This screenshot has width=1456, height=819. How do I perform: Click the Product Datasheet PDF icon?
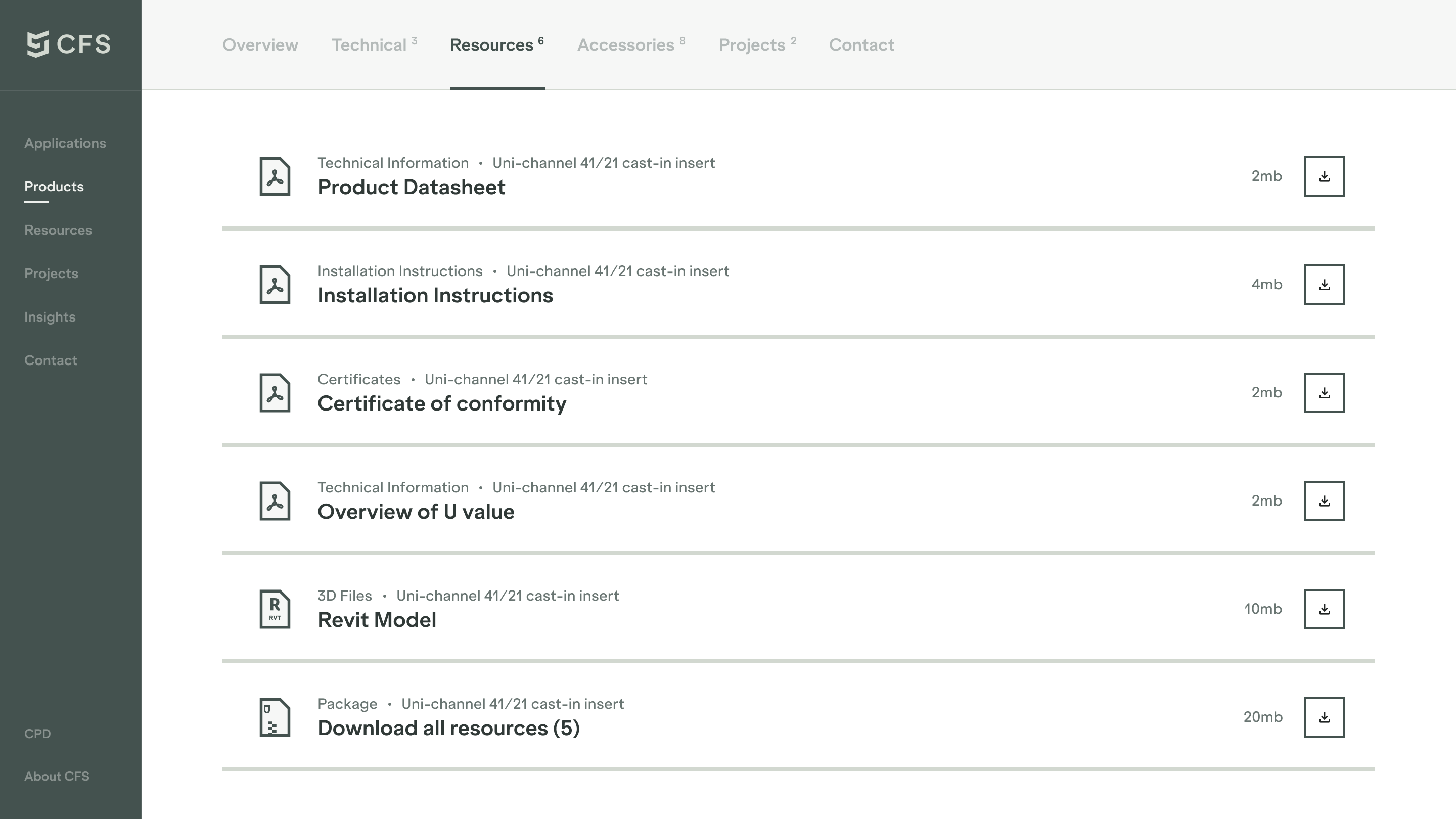(275, 176)
